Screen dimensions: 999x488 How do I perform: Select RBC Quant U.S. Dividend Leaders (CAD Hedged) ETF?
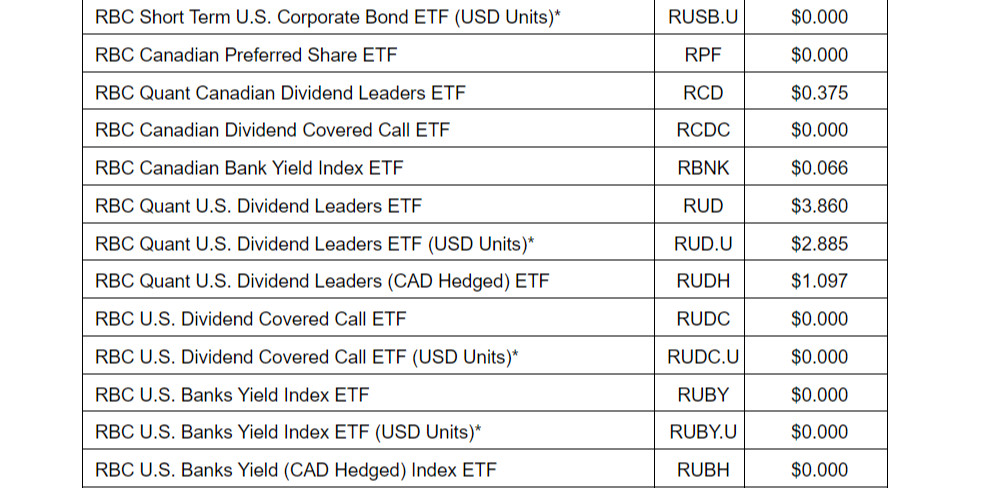pos(322,281)
